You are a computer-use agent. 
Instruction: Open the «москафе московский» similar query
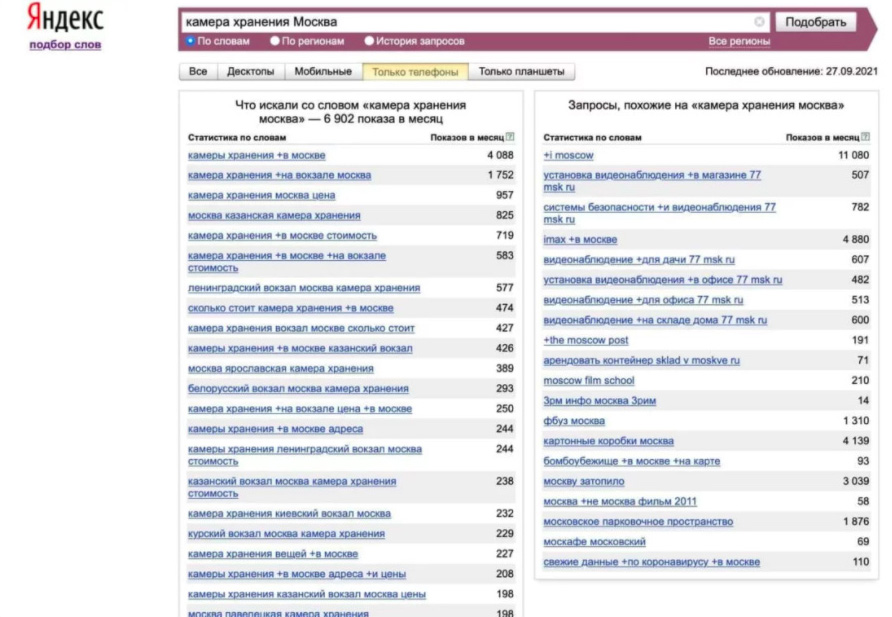tap(594, 541)
